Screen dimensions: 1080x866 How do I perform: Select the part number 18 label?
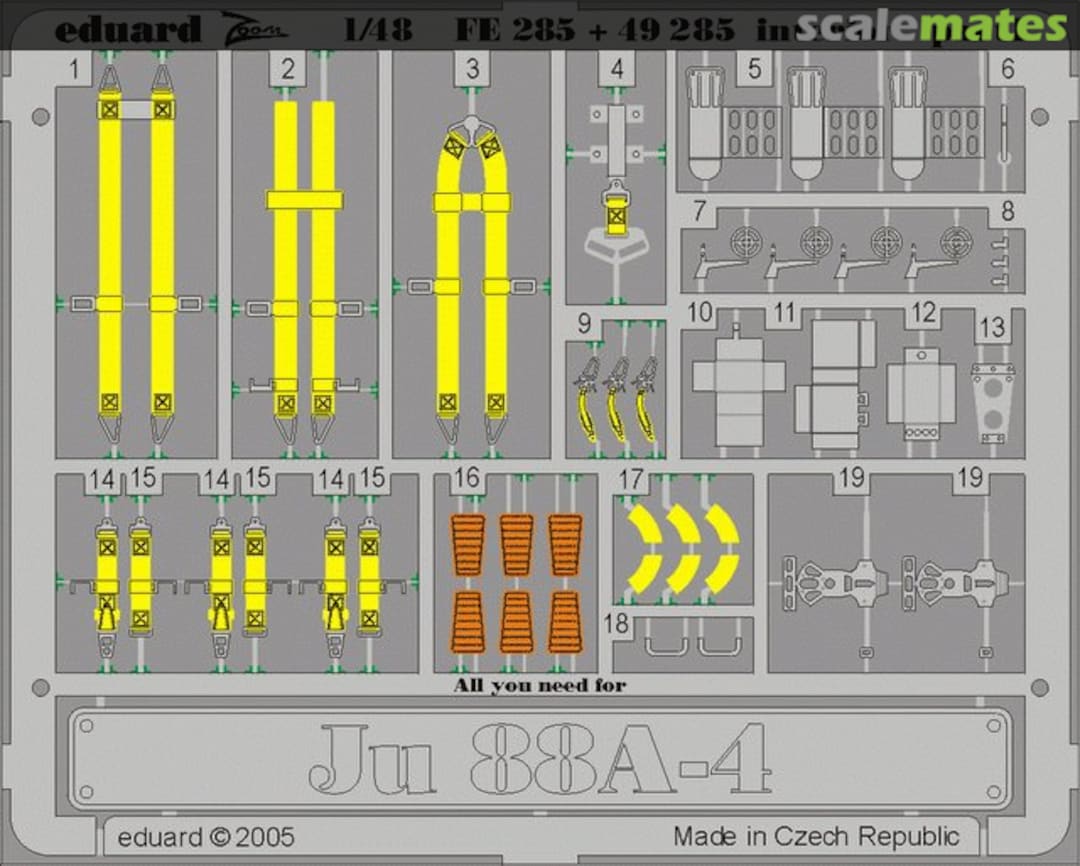pos(618,624)
